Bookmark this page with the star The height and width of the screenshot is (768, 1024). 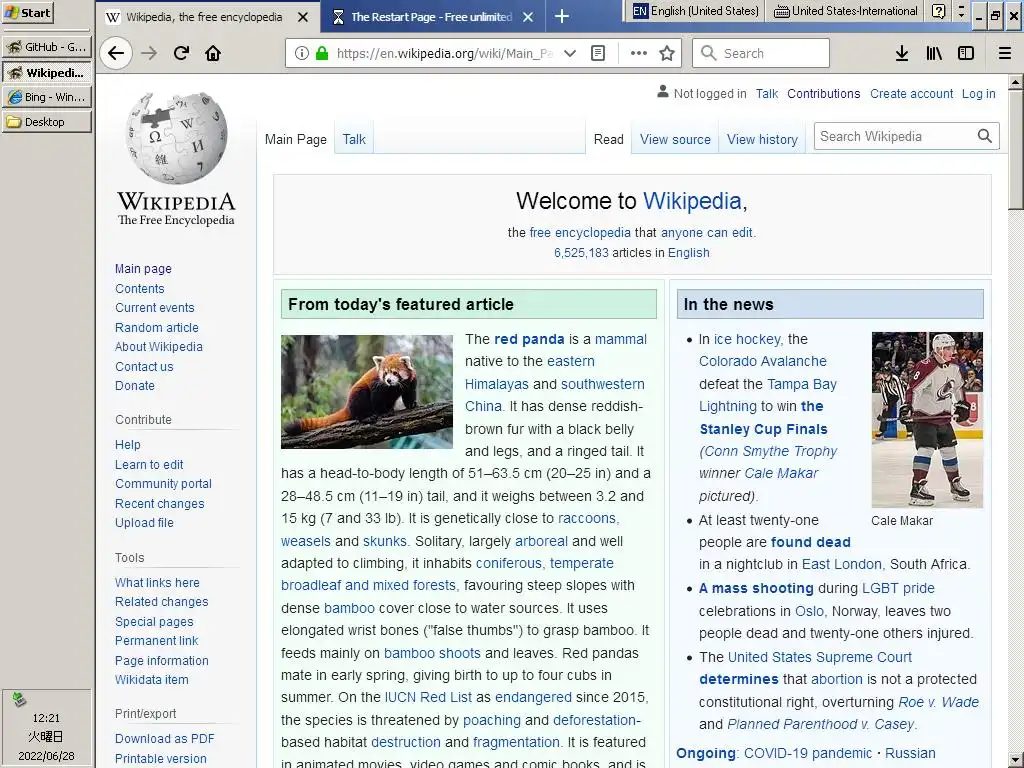click(x=667, y=53)
